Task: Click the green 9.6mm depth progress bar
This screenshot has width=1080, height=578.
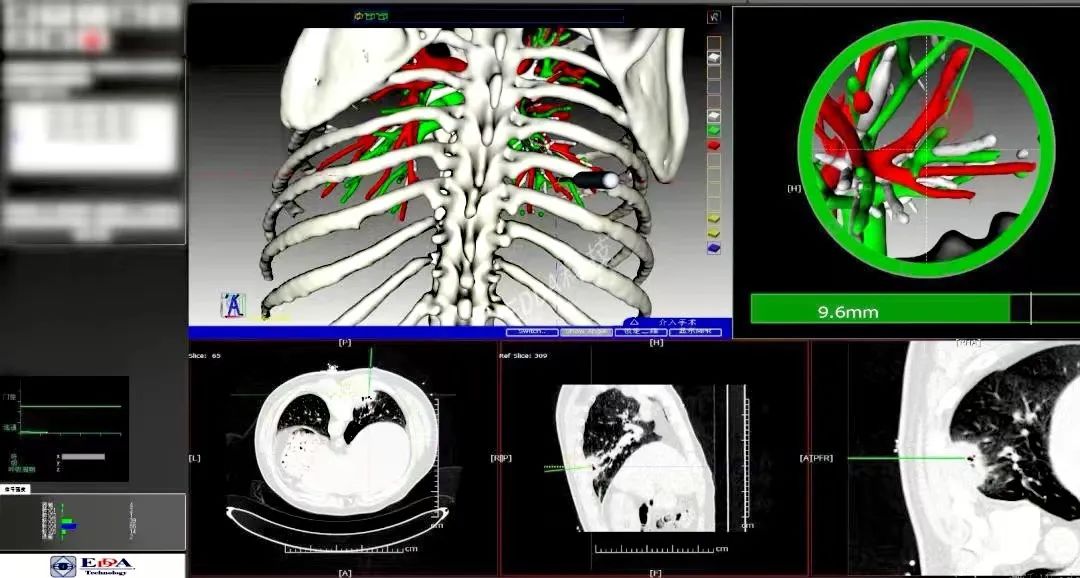Action: [x=880, y=309]
